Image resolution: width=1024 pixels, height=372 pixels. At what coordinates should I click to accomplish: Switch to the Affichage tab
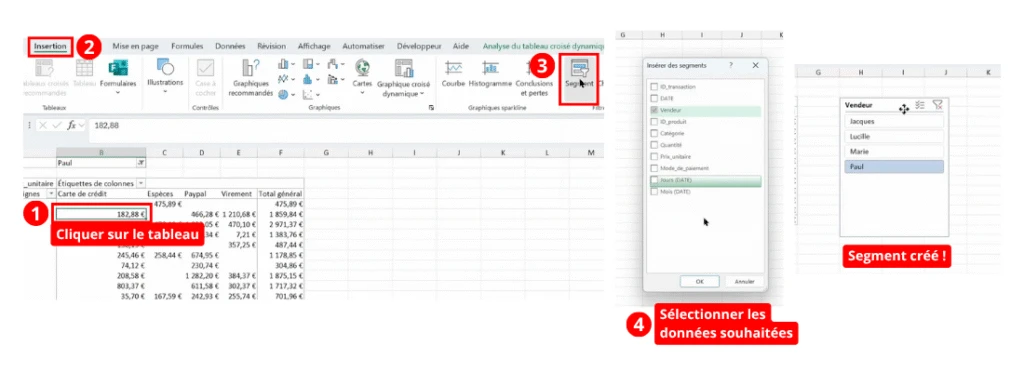(314, 46)
